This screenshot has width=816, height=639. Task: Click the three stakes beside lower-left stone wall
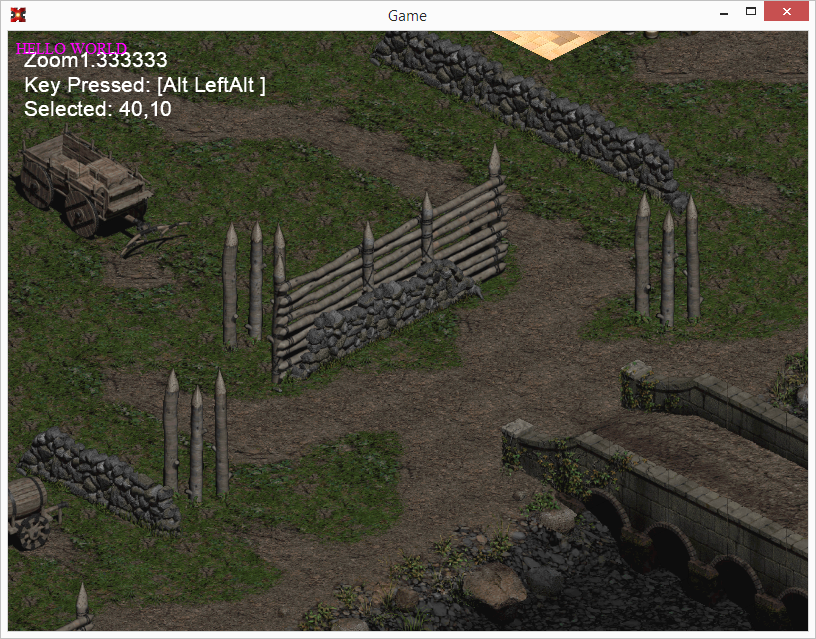pyautogui.click(x=196, y=435)
